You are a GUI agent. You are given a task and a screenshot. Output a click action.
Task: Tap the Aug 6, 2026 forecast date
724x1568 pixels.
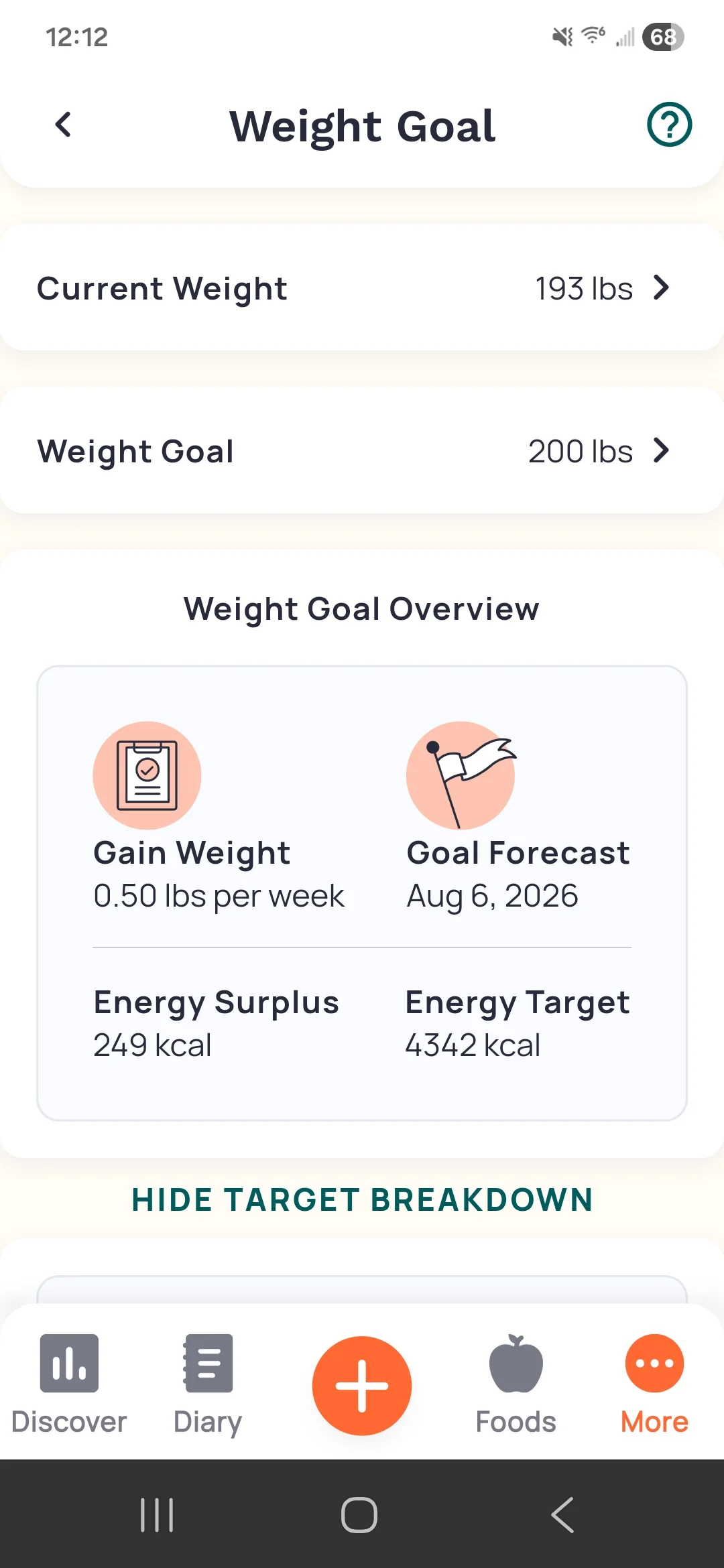point(492,896)
